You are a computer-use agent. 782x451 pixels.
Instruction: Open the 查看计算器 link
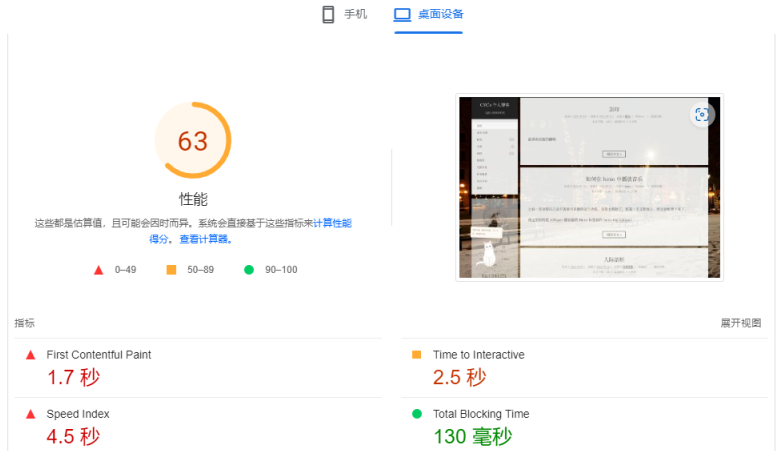pyautogui.click(x=205, y=239)
